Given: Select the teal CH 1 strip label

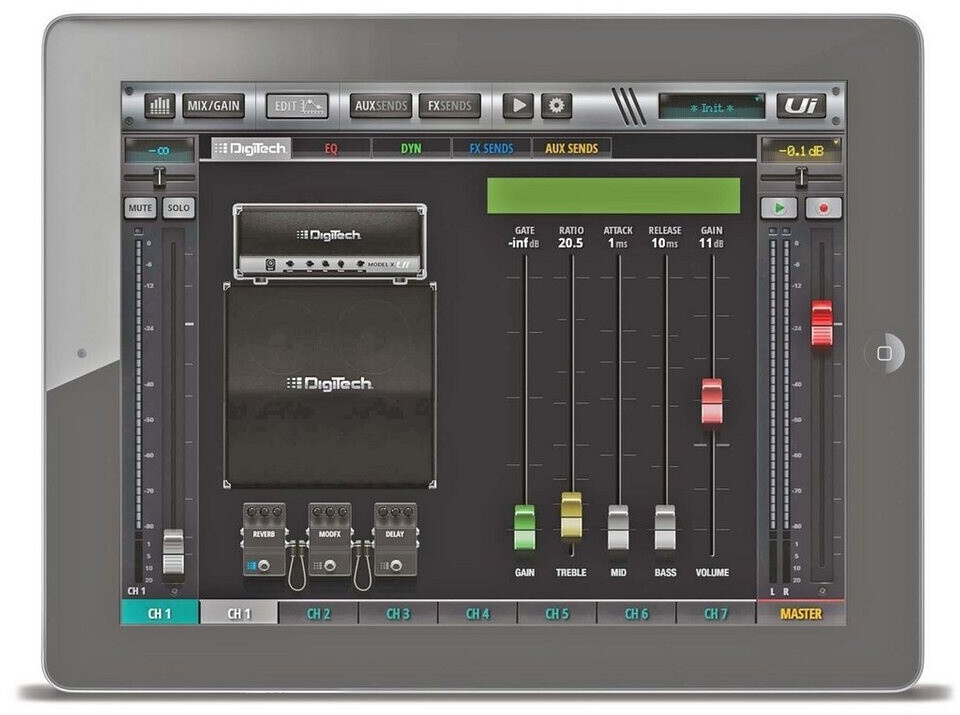Looking at the screenshot, I should [x=159, y=613].
